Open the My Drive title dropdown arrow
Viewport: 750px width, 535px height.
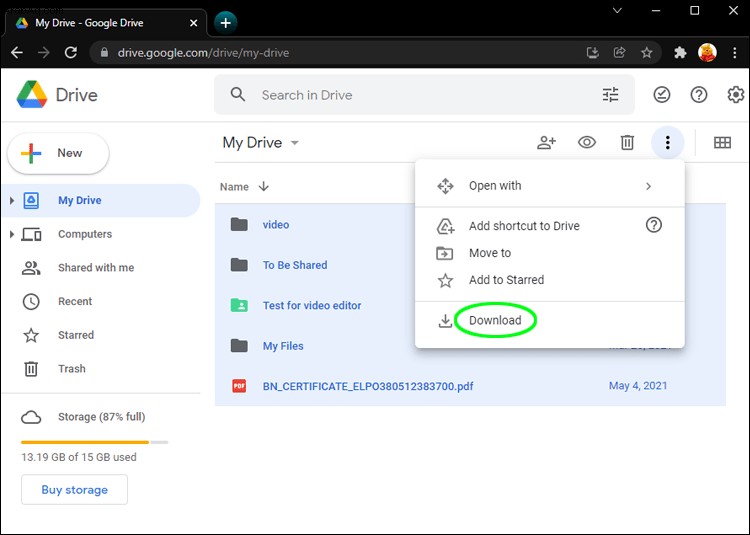coord(295,142)
